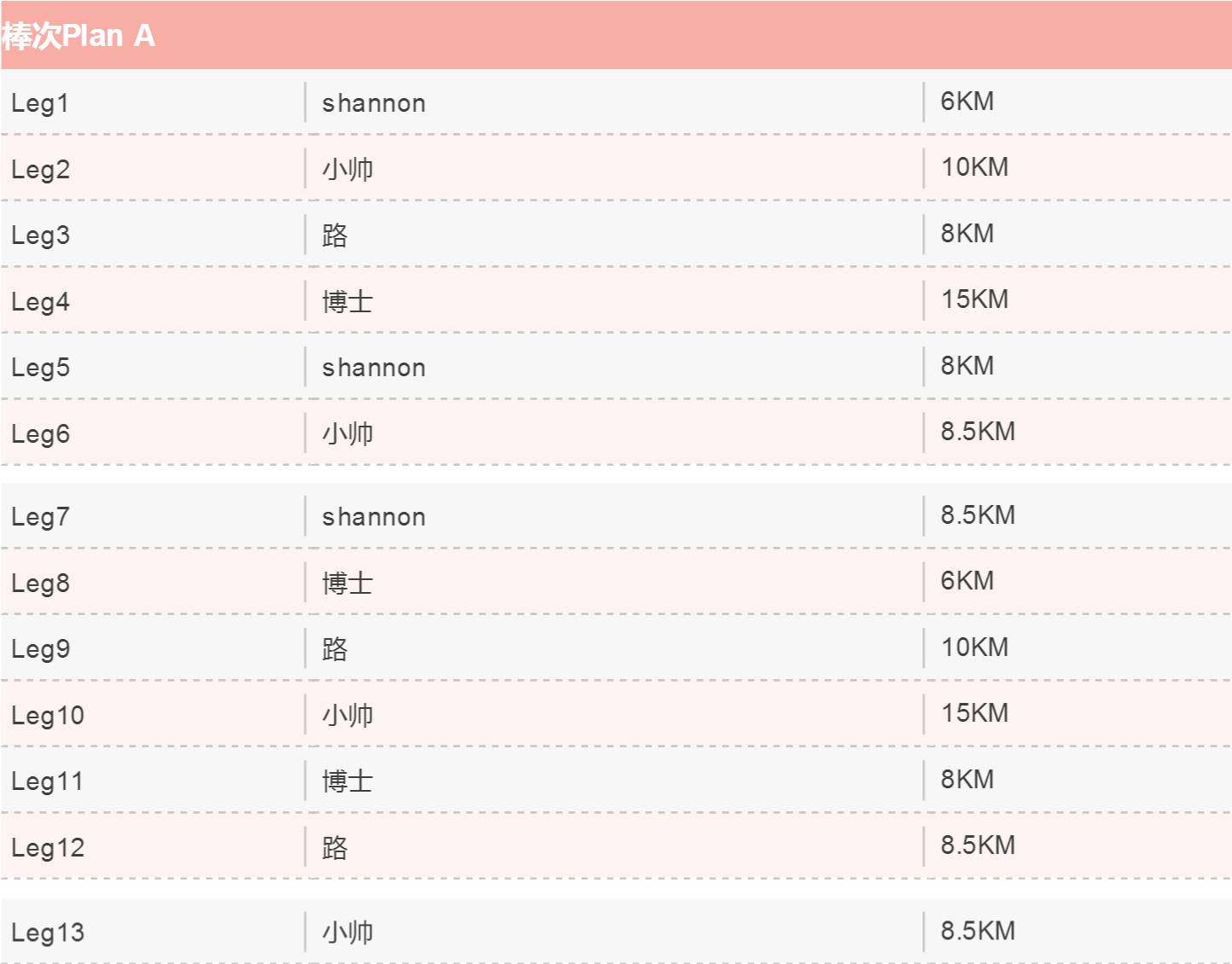Select 博士 in the Leg4 row
Image resolution: width=1232 pixels, height=964 pixels.
(x=347, y=302)
